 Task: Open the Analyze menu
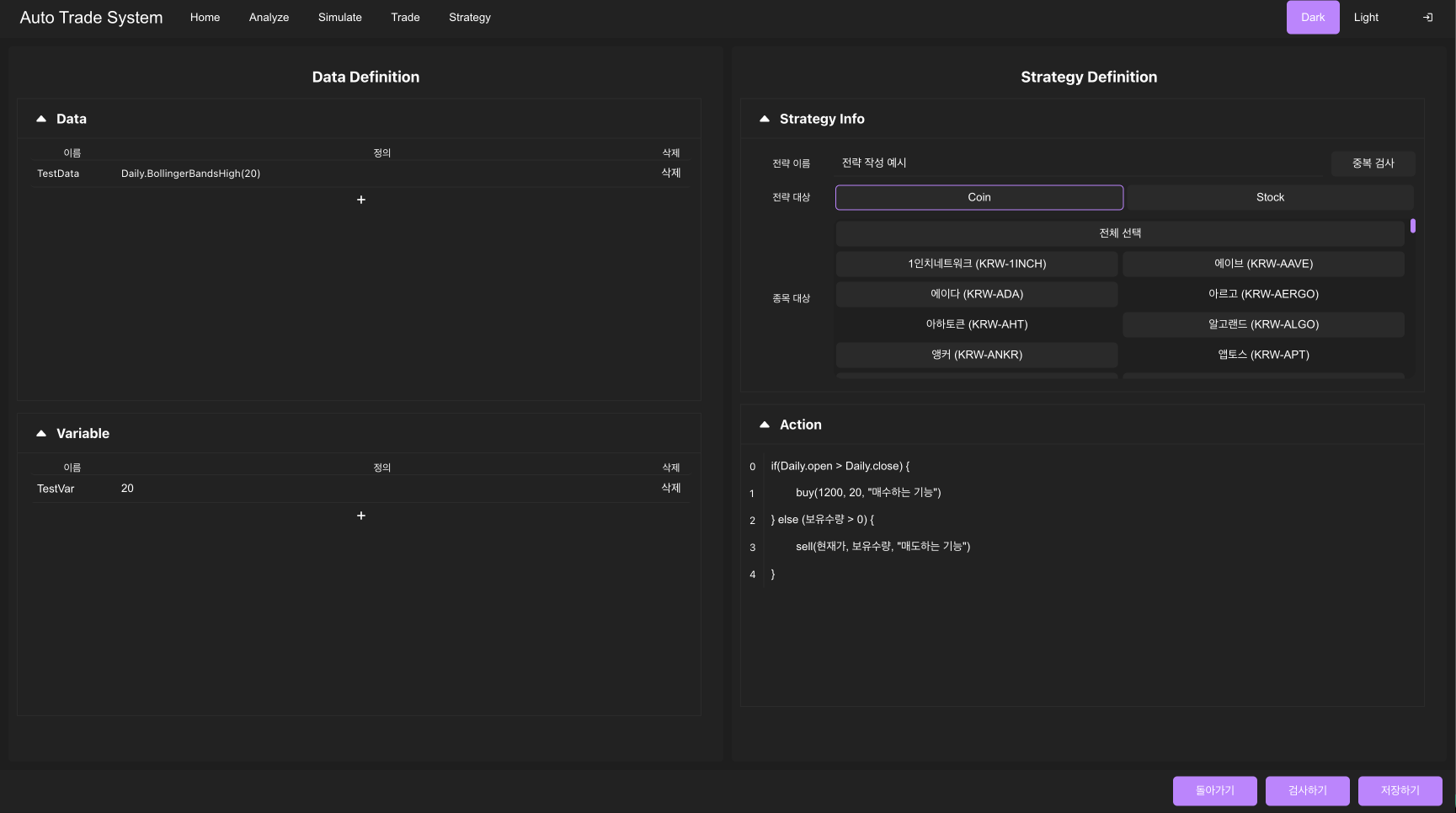[x=269, y=18]
